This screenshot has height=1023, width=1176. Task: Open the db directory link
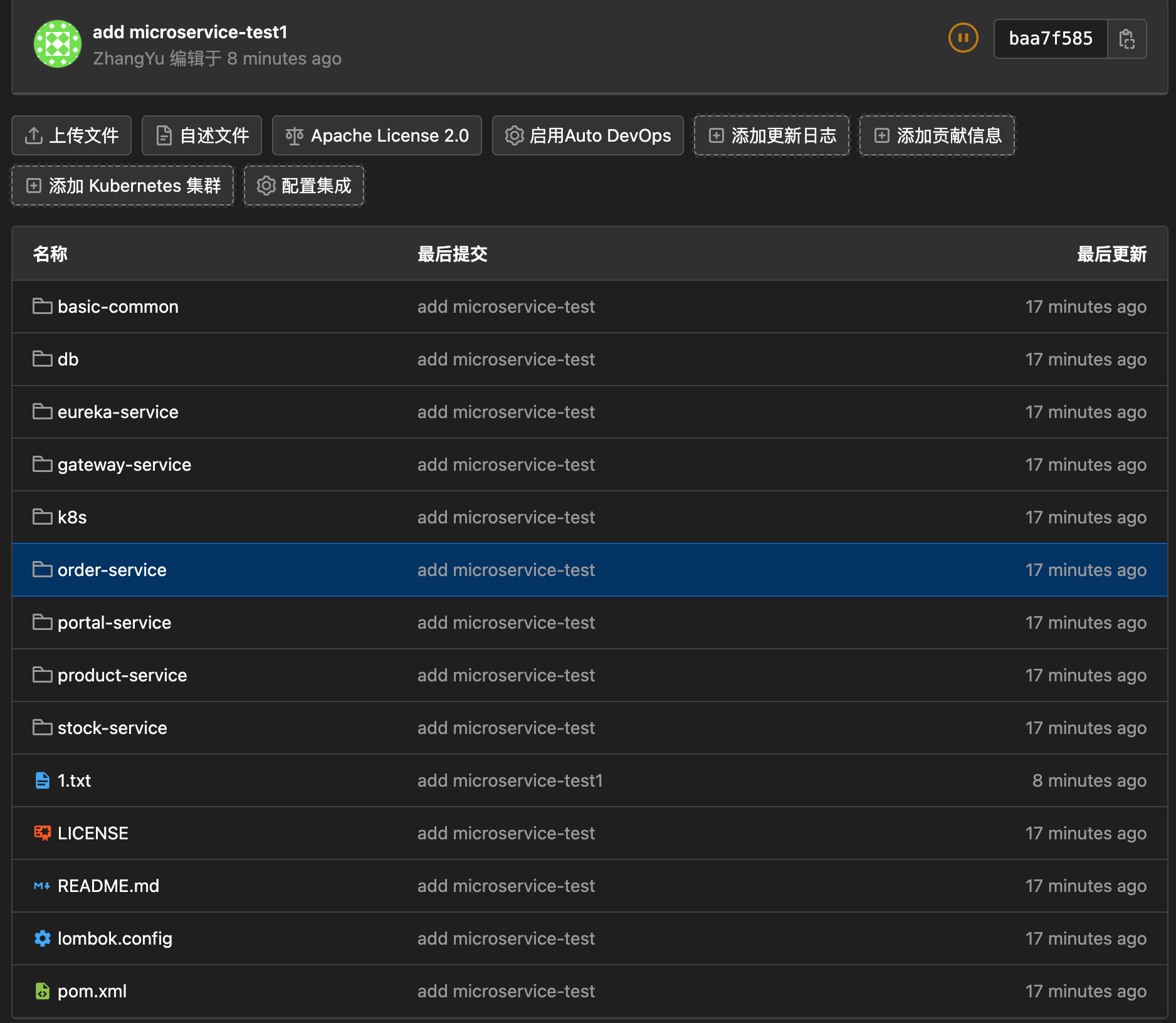[68, 359]
